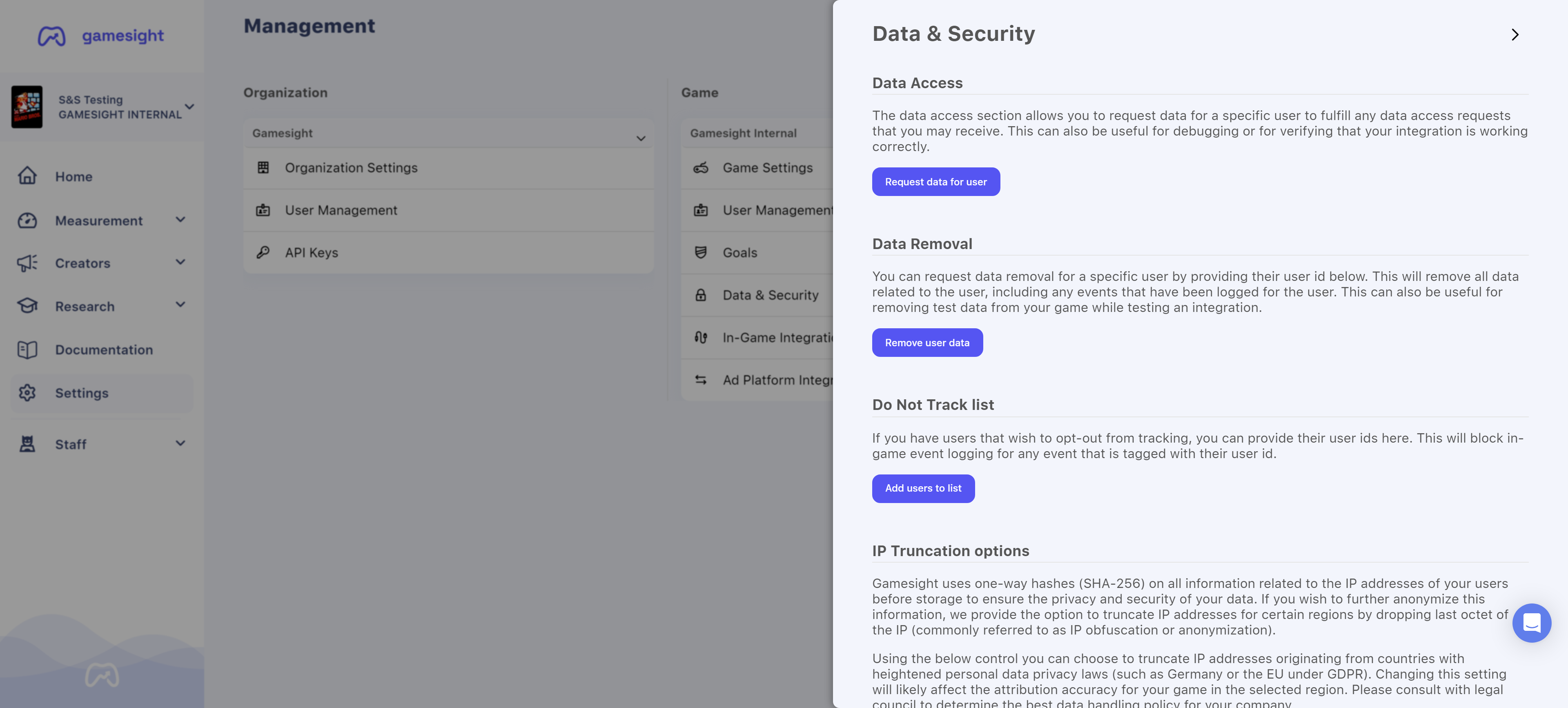Viewport: 1568px width, 708px height.
Task: Click the Ad Platform Integration arrows icon
Action: coord(701,380)
